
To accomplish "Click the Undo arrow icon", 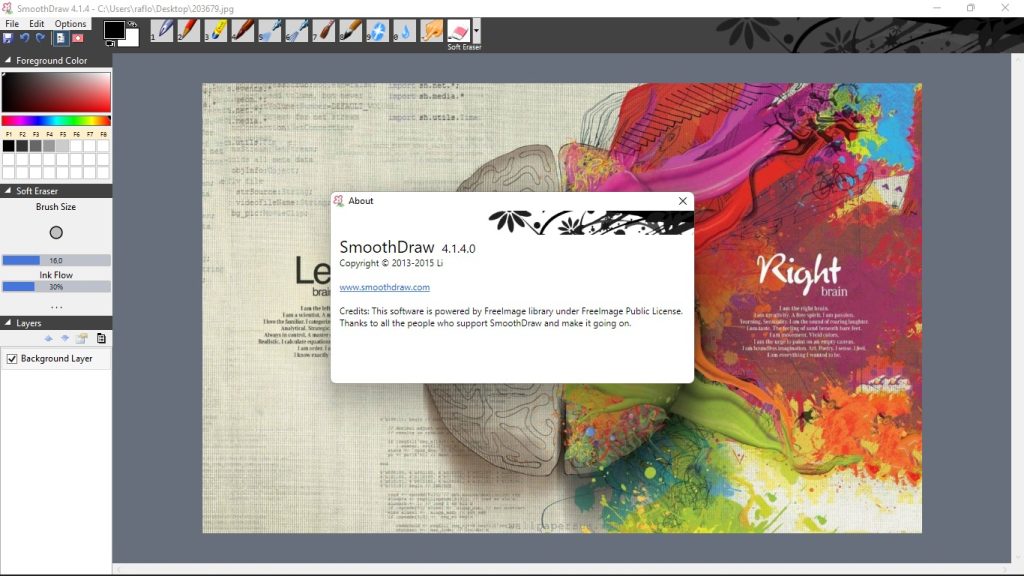I will 27,37.
